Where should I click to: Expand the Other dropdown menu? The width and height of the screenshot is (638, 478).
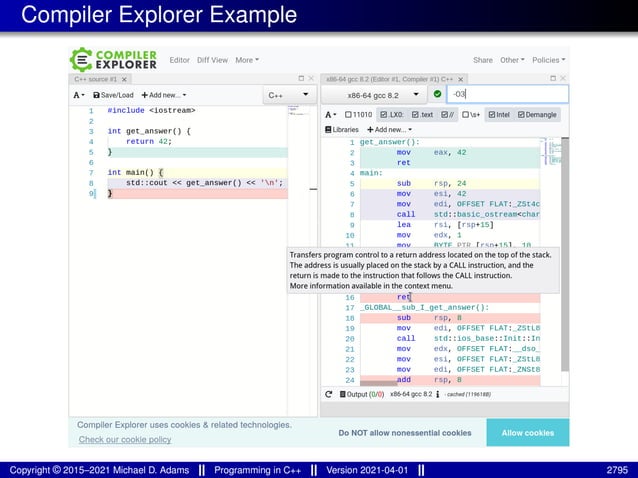click(x=512, y=60)
